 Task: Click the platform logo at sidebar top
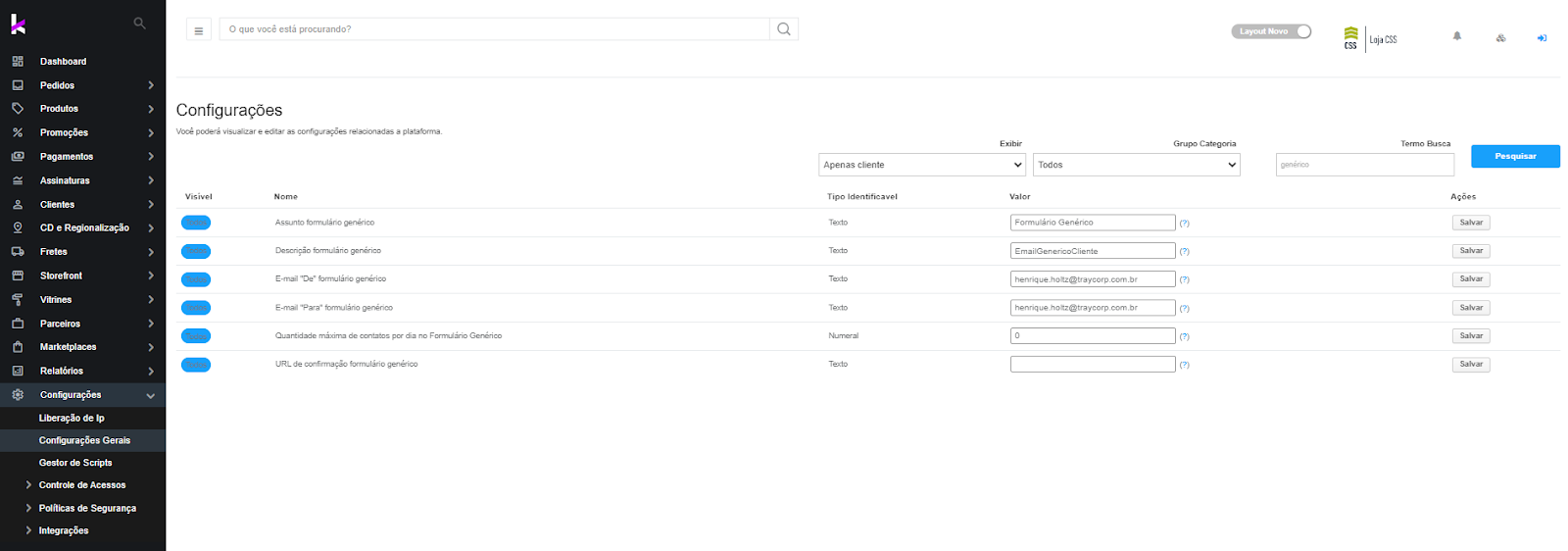pos(18,24)
